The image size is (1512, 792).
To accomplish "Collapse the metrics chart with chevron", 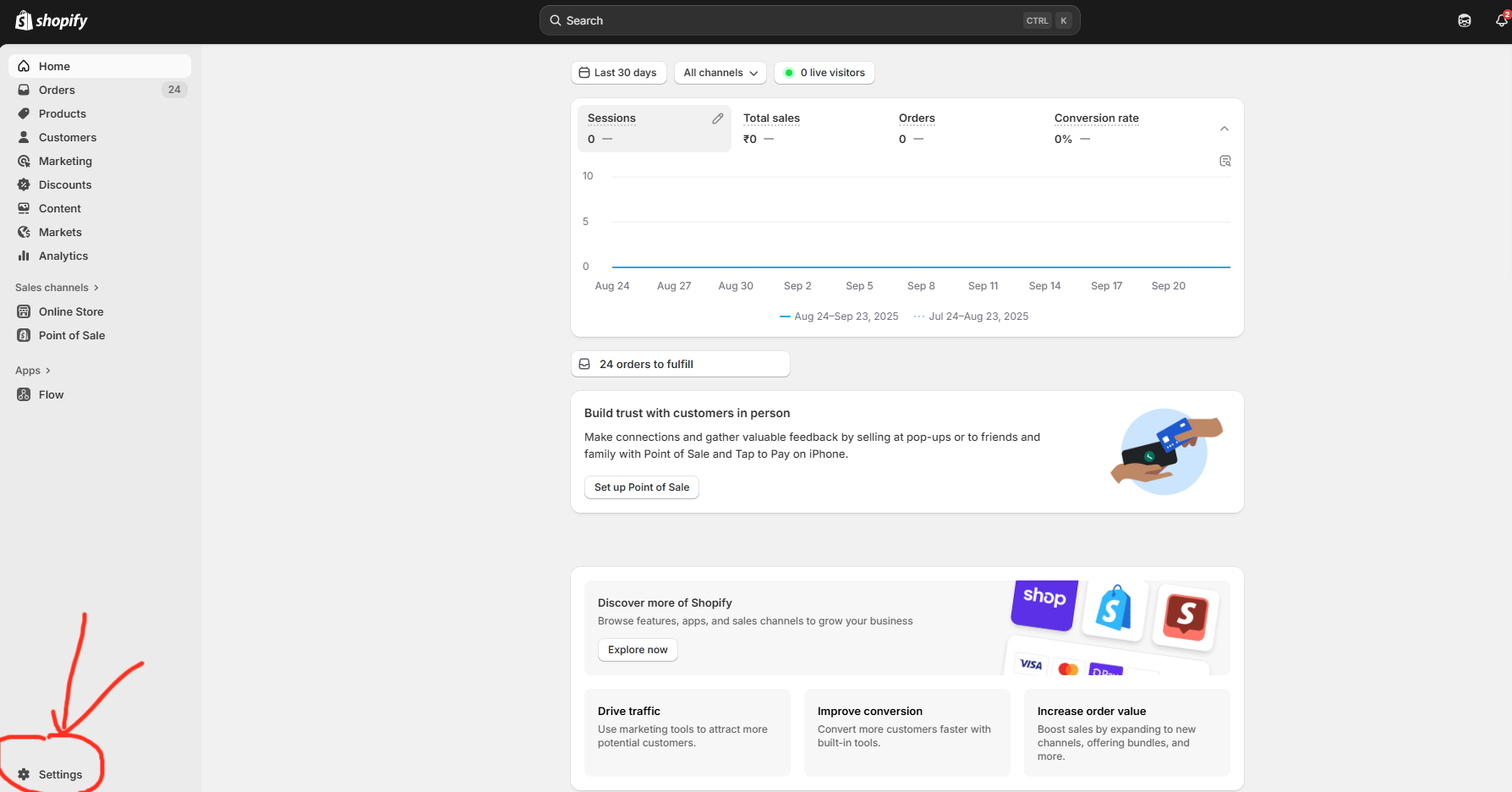I will (1224, 129).
